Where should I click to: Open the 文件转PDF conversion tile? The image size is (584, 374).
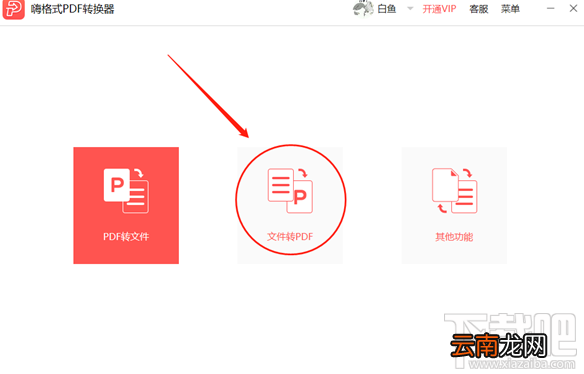click(290, 205)
